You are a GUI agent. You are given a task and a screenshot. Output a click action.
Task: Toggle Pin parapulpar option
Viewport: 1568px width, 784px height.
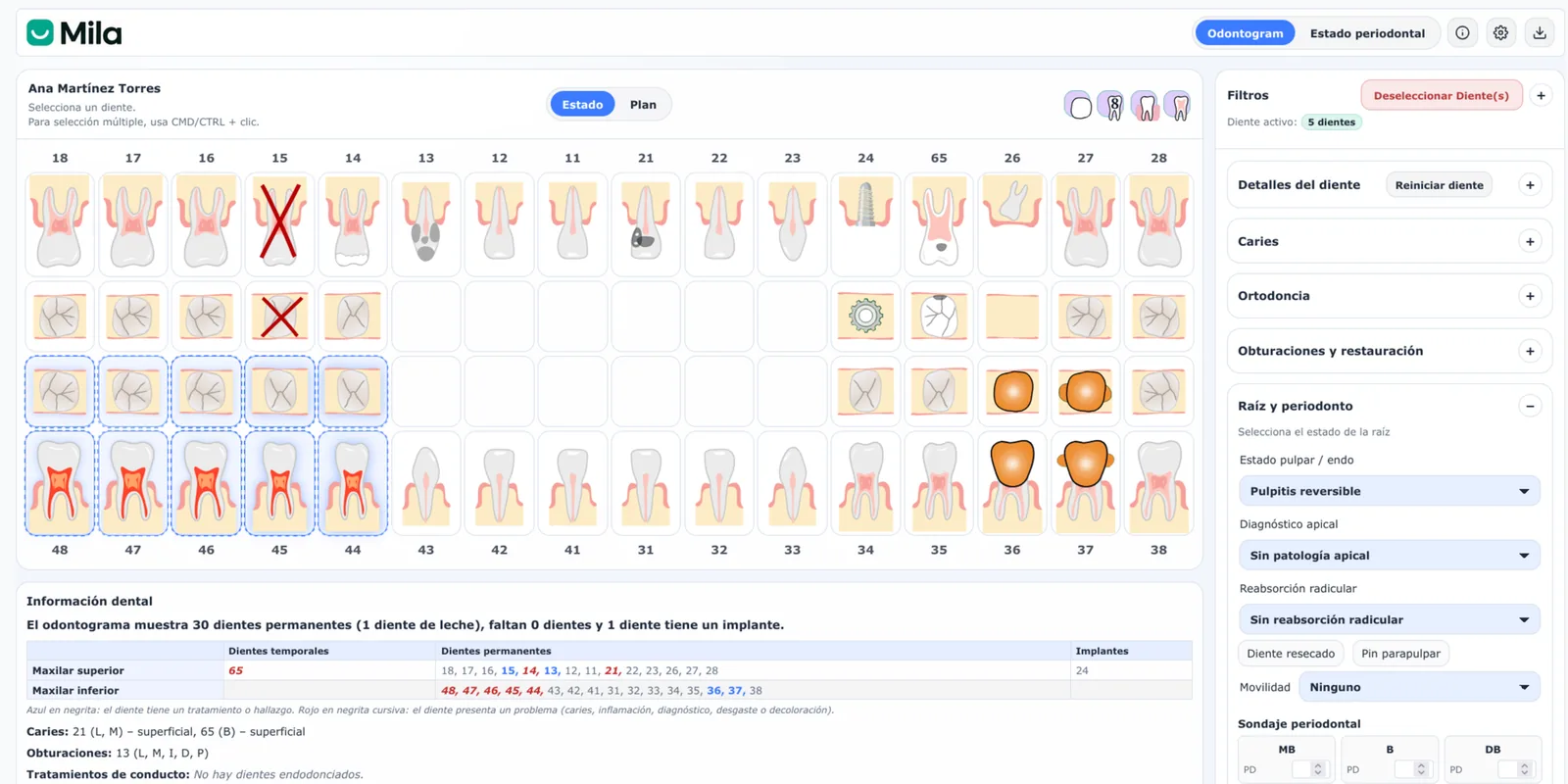[x=1400, y=654]
